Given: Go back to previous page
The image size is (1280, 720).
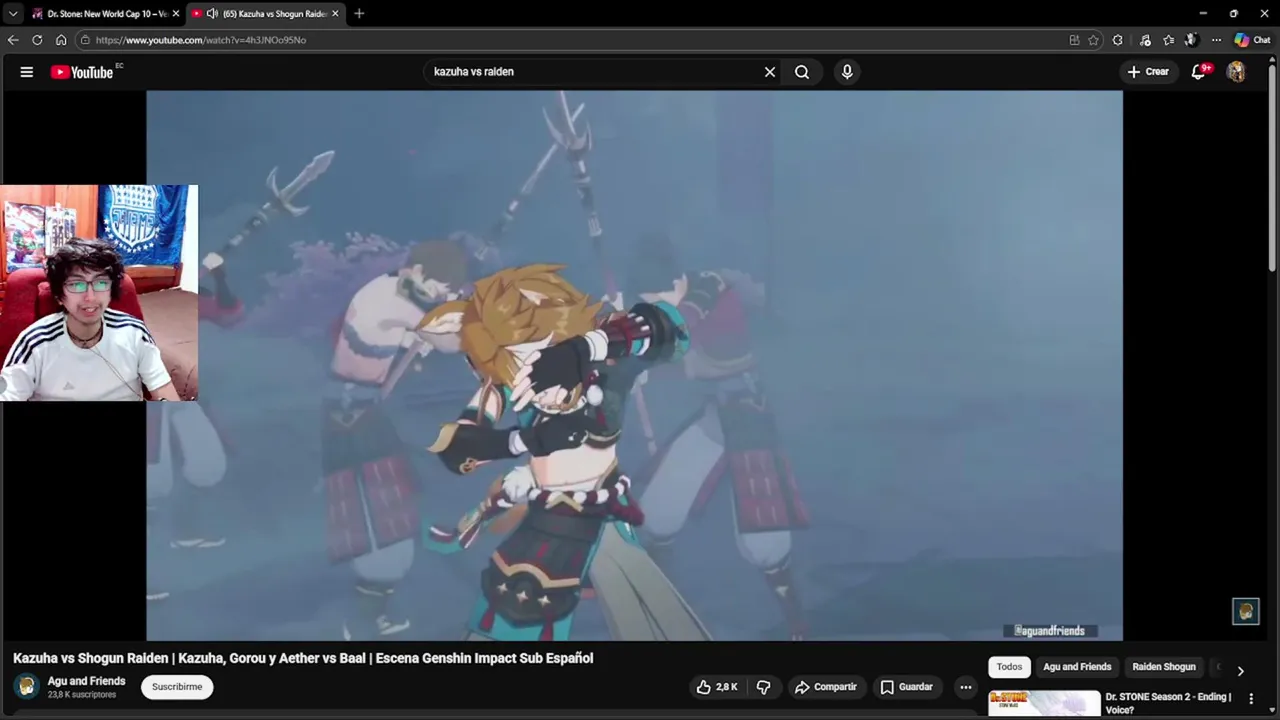Looking at the screenshot, I should click(x=13, y=40).
